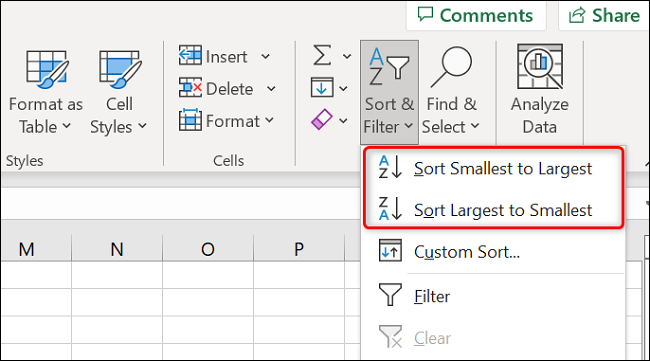This screenshot has height=361, width=650.
Task: Expand the AutoSum dropdown arrow
Action: [347, 56]
